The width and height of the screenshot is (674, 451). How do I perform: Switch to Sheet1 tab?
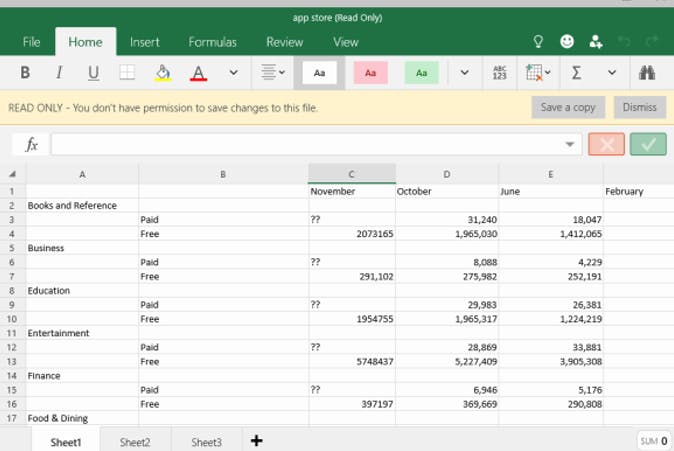pos(66,442)
